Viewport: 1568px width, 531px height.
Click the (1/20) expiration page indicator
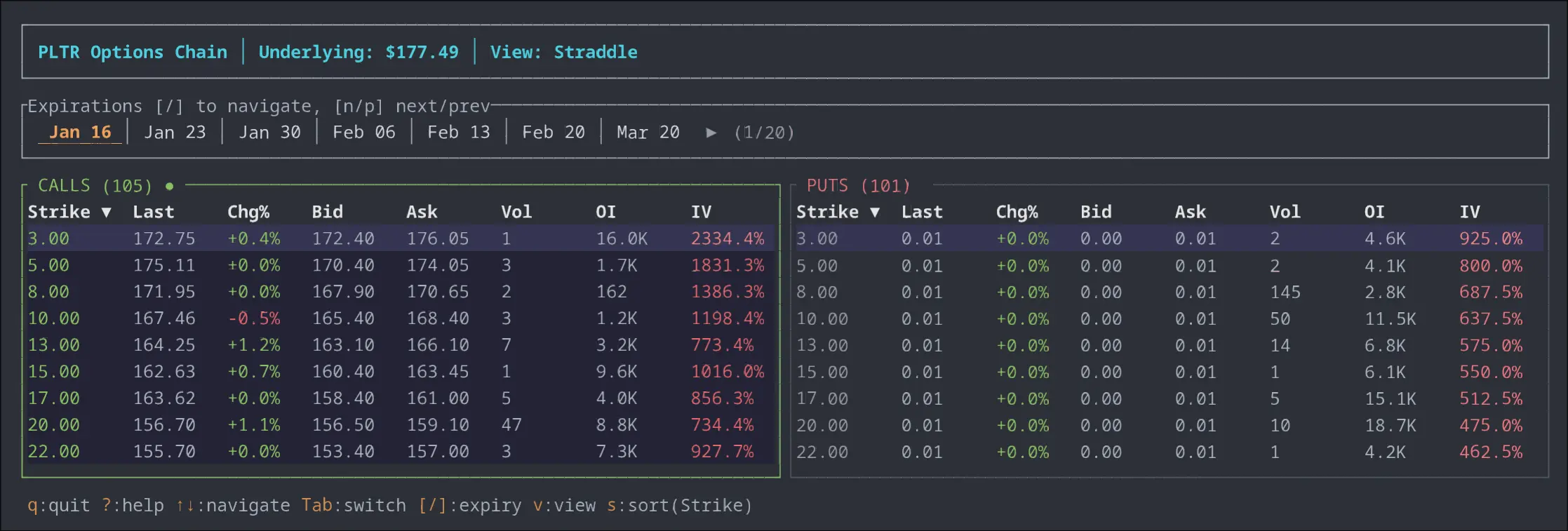pyautogui.click(x=764, y=133)
